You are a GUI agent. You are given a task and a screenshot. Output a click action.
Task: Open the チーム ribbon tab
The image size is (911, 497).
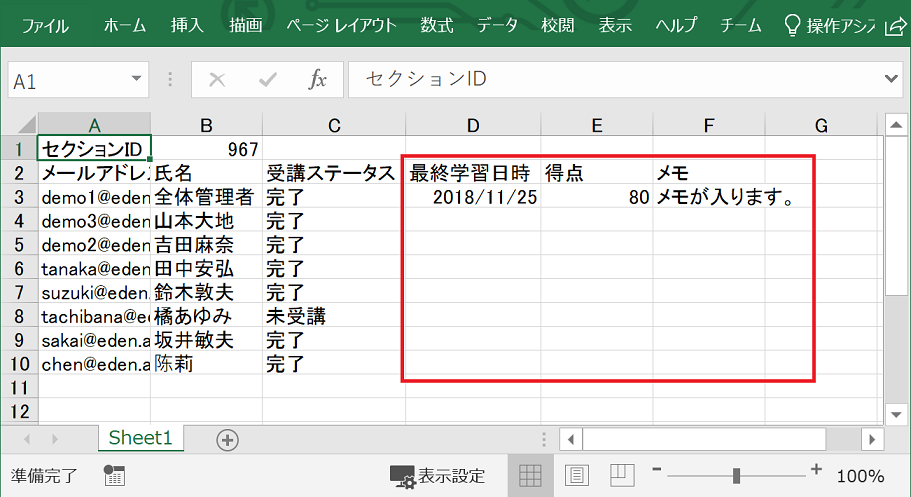pyautogui.click(x=741, y=26)
